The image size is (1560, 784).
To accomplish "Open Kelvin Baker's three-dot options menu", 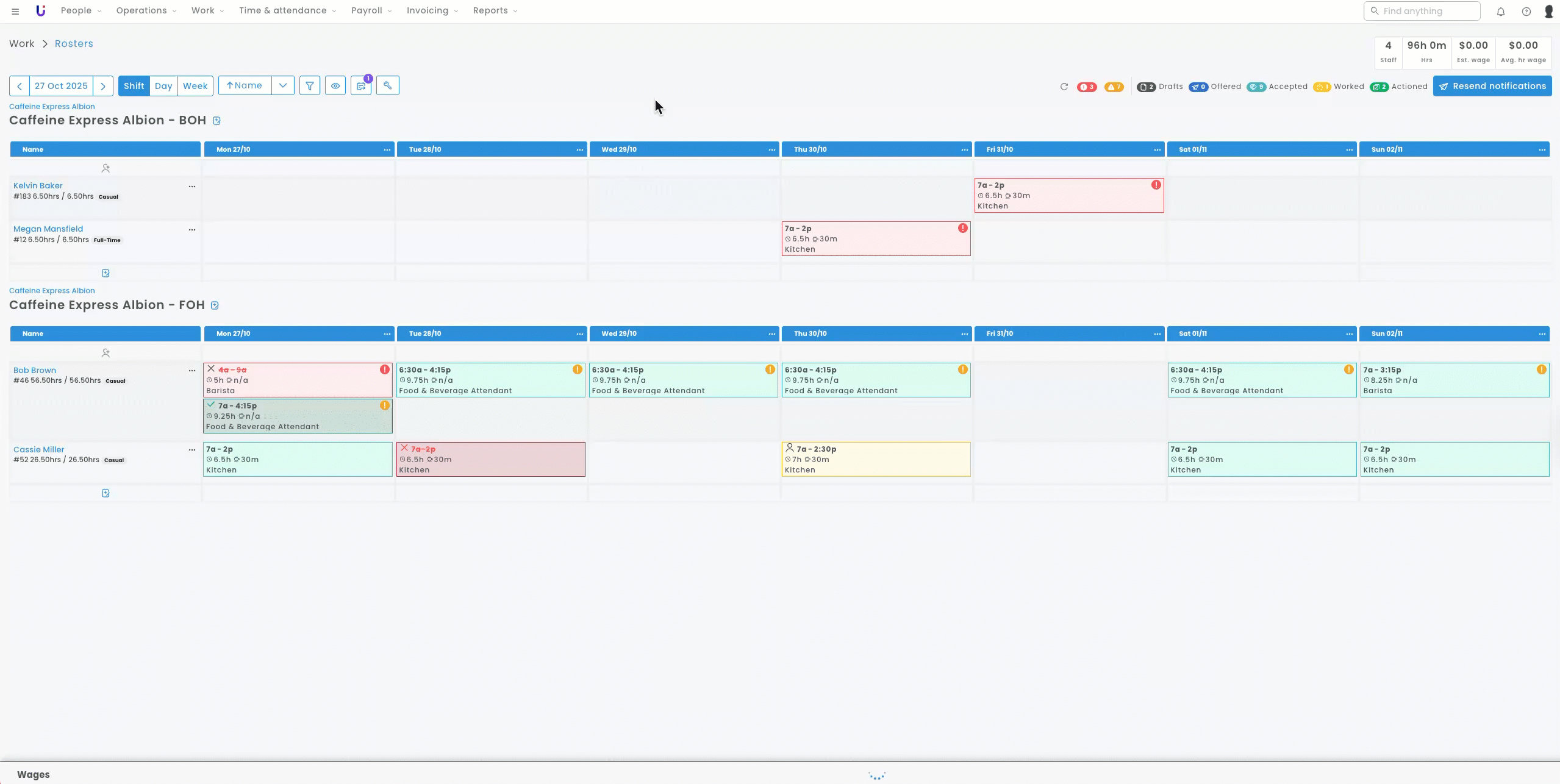I will (192, 187).
